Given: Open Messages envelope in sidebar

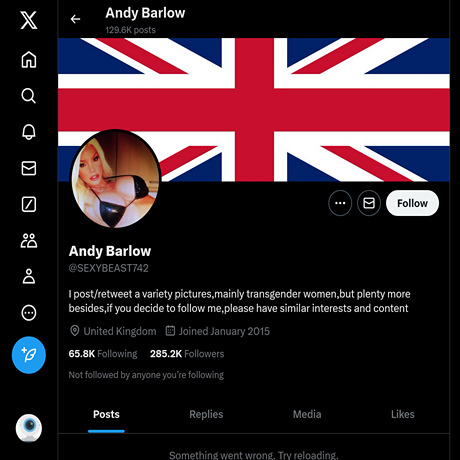Looking at the screenshot, I should coord(29,168).
